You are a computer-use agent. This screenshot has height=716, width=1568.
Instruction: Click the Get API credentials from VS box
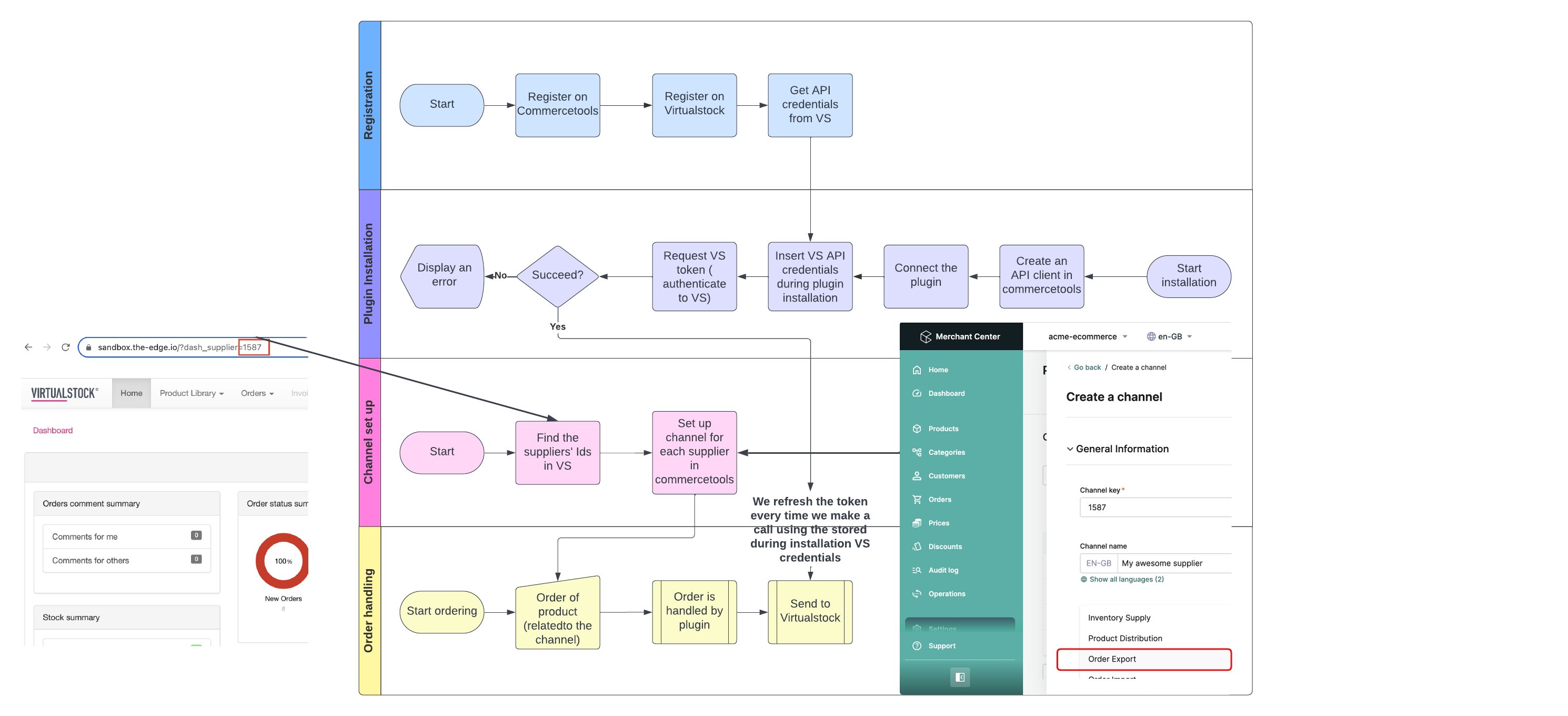[810, 105]
